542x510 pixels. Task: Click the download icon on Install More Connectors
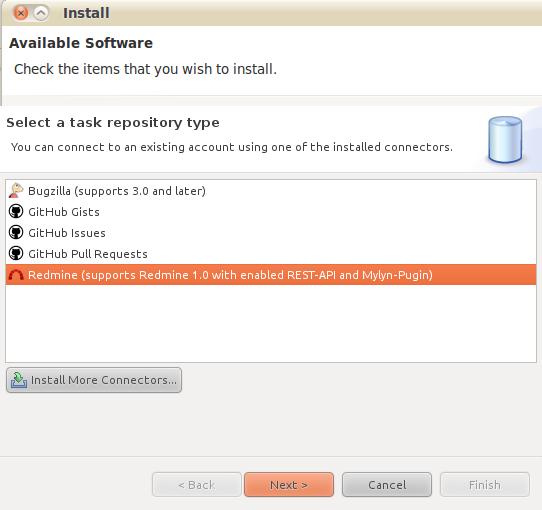coord(19,380)
